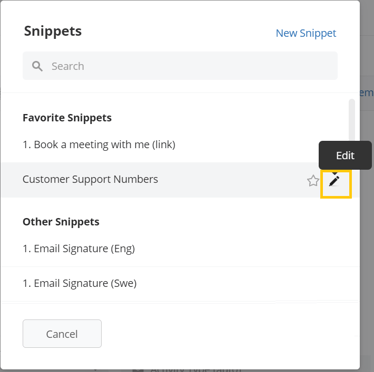374x372 pixels.
Task: Open the New Snippet link
Action: click(306, 33)
